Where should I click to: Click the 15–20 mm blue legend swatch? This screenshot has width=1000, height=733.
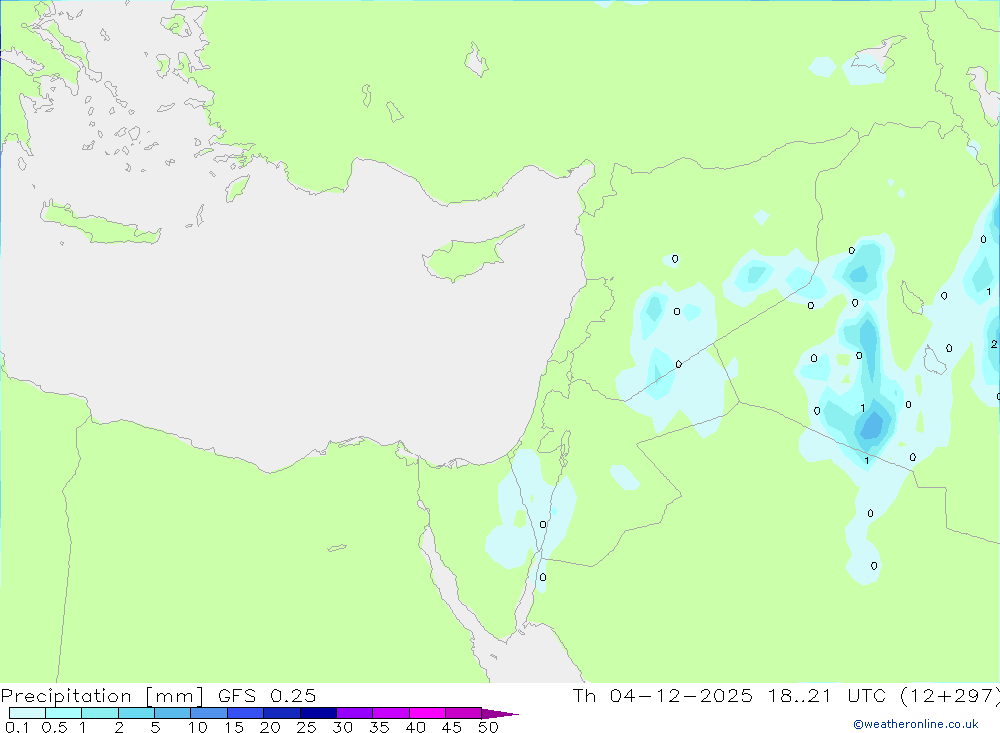[245, 713]
